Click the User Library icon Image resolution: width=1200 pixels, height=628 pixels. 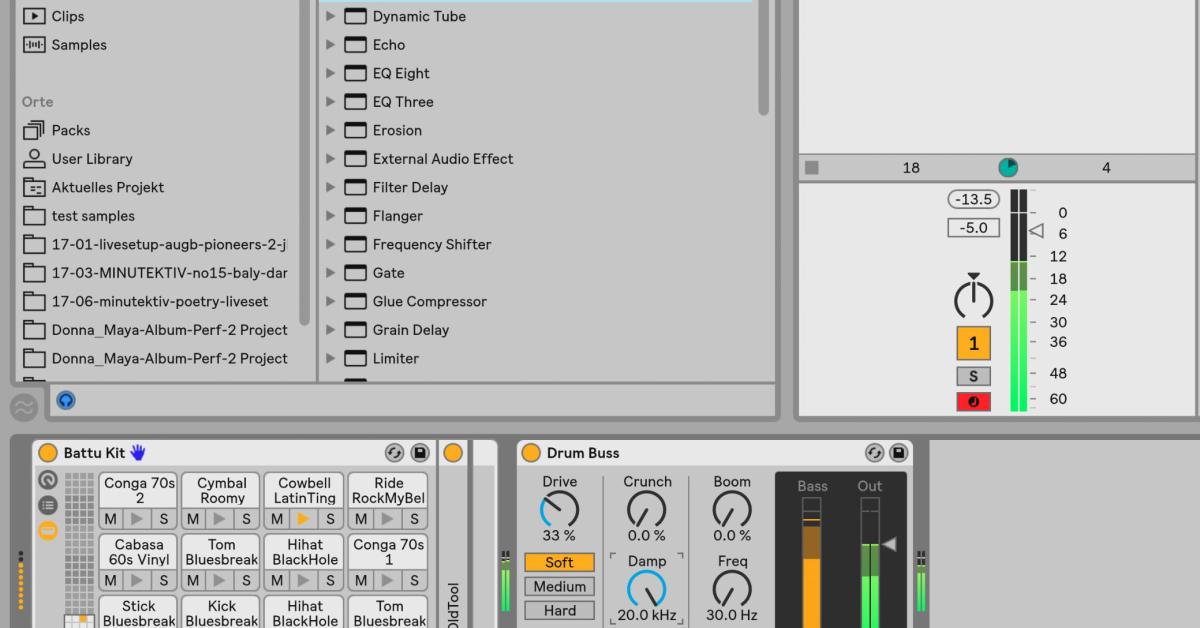(35, 158)
